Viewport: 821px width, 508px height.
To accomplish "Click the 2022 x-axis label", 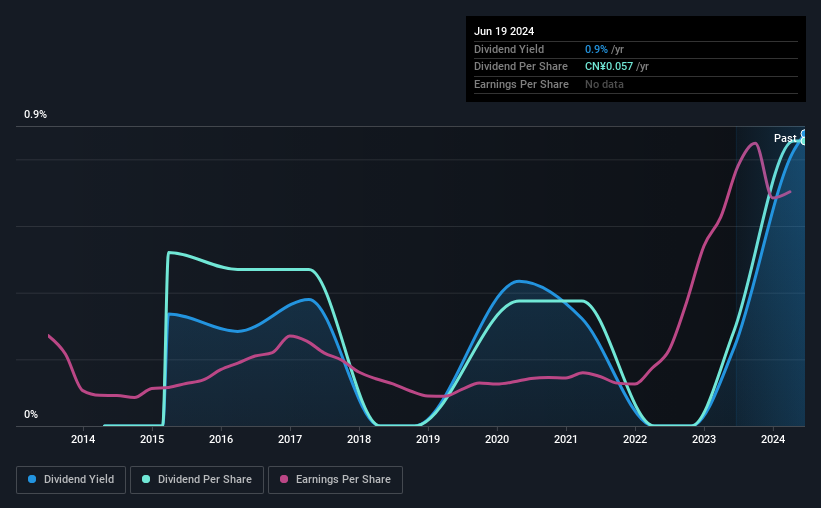I will coord(635,439).
